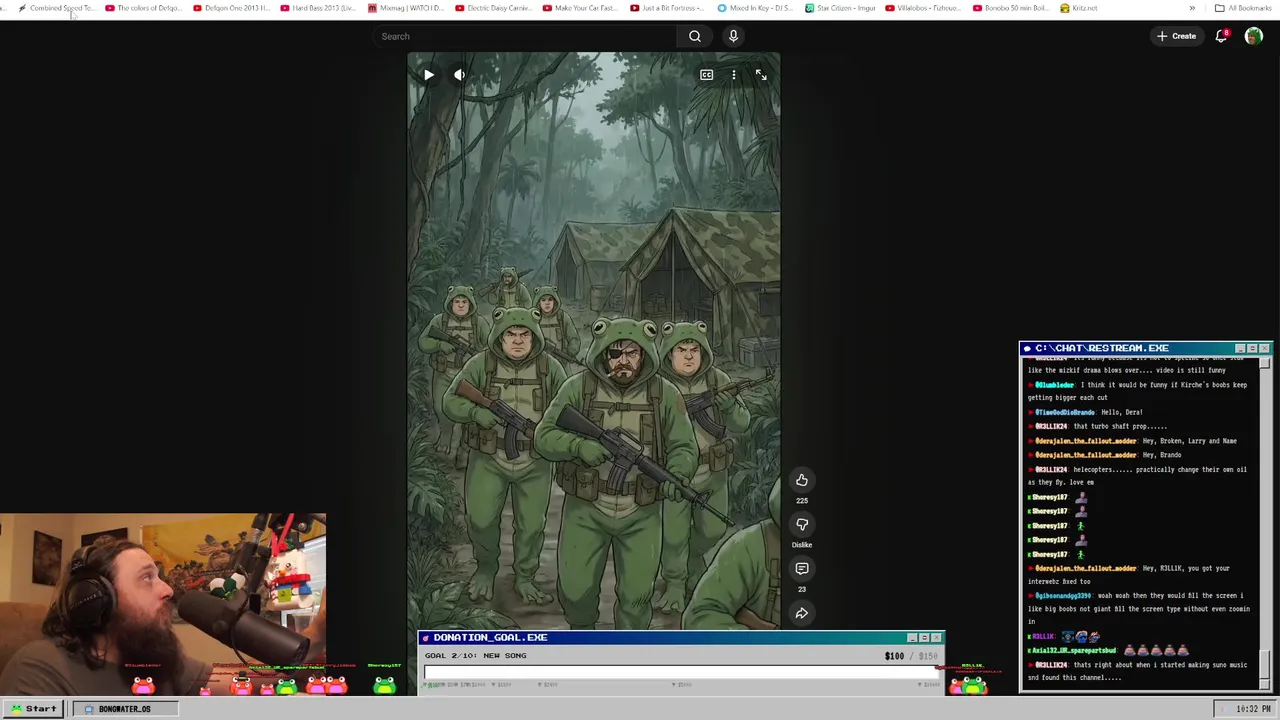Click the YouTube search magnifier icon

pos(695,36)
